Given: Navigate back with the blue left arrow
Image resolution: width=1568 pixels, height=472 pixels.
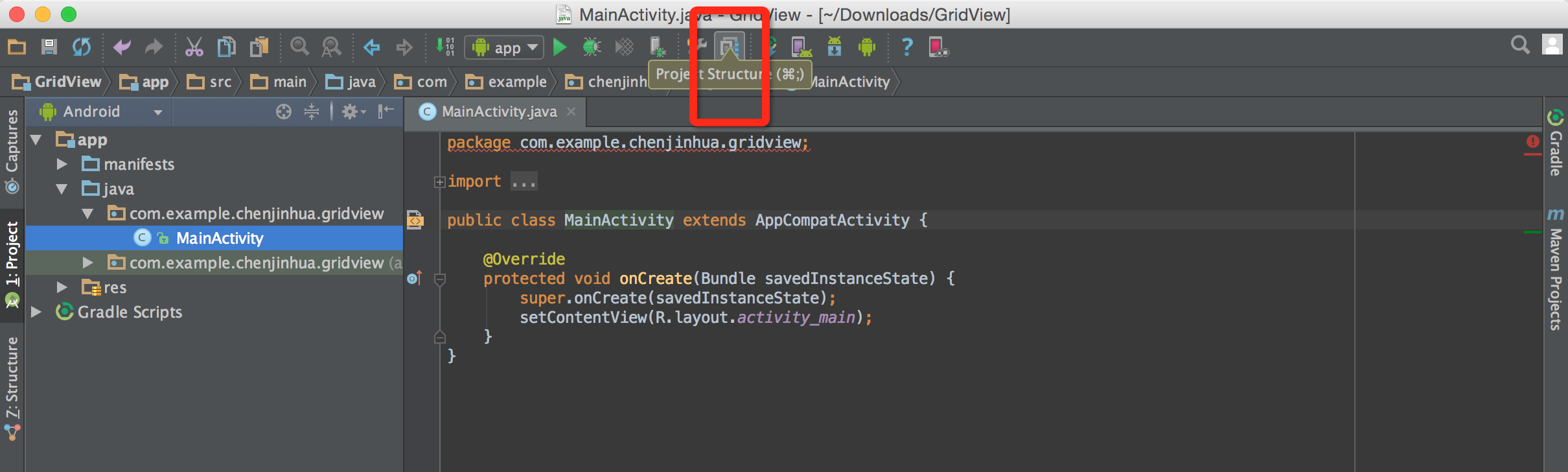Looking at the screenshot, I should click(371, 47).
